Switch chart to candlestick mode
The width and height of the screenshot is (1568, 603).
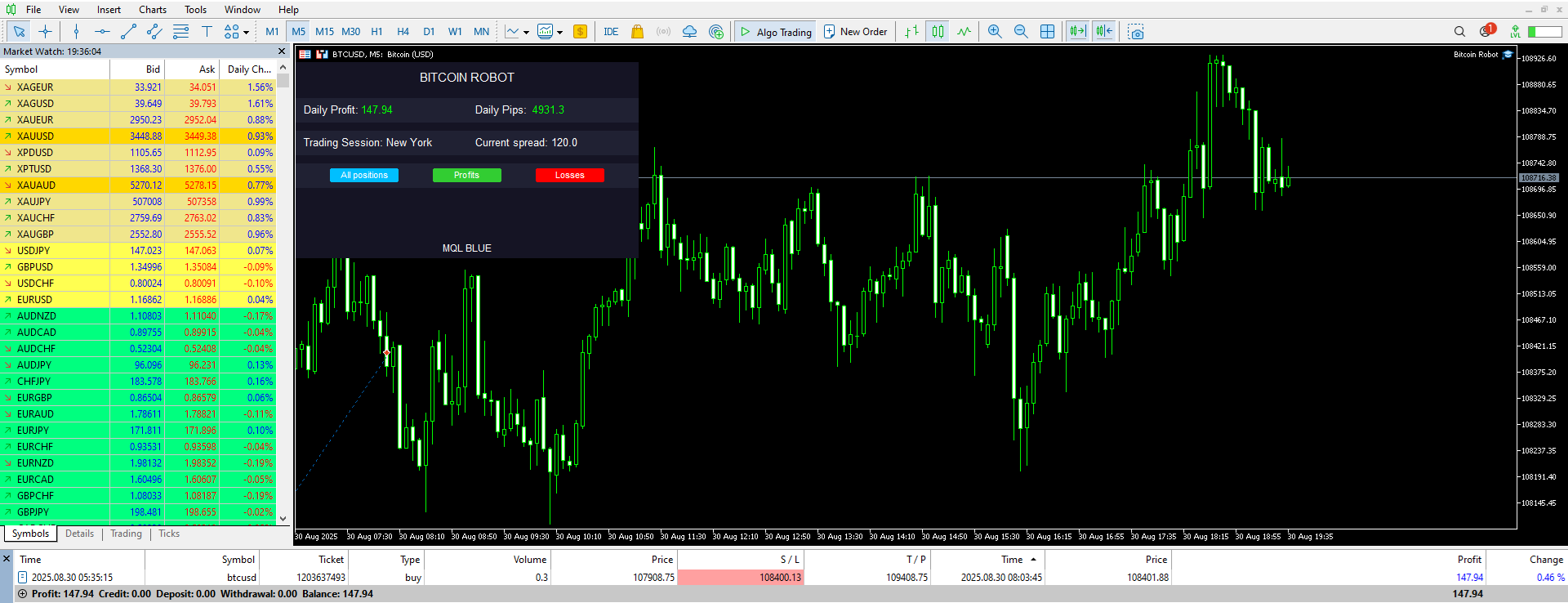click(x=938, y=32)
